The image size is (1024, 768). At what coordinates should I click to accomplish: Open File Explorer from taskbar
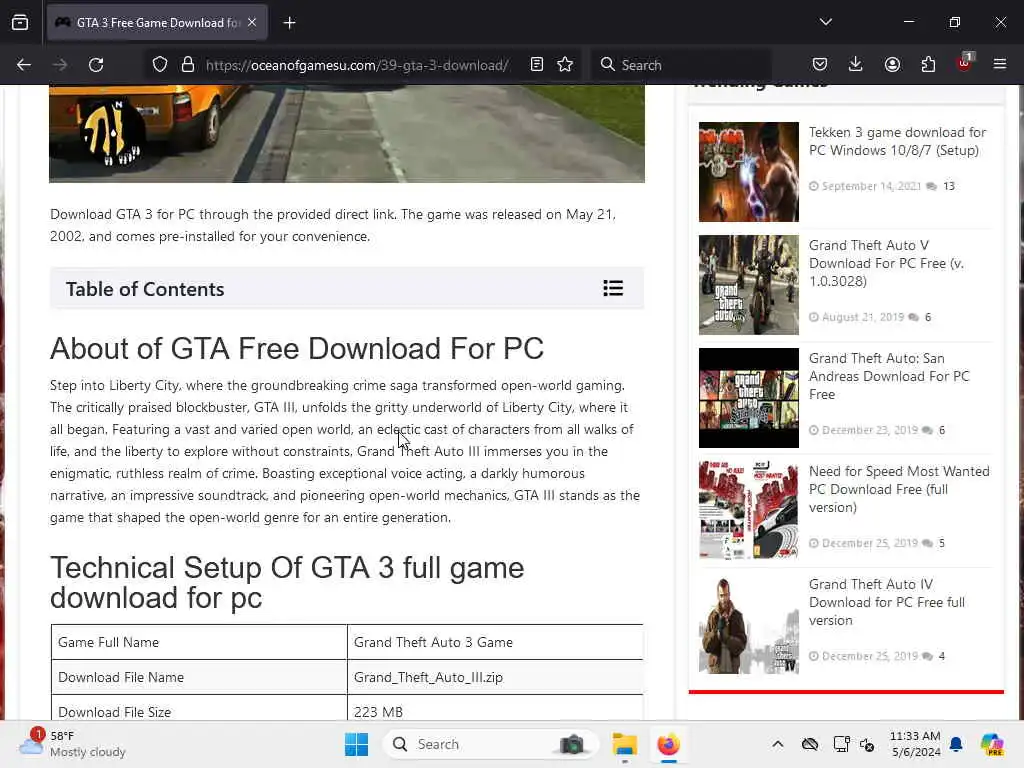[624, 744]
